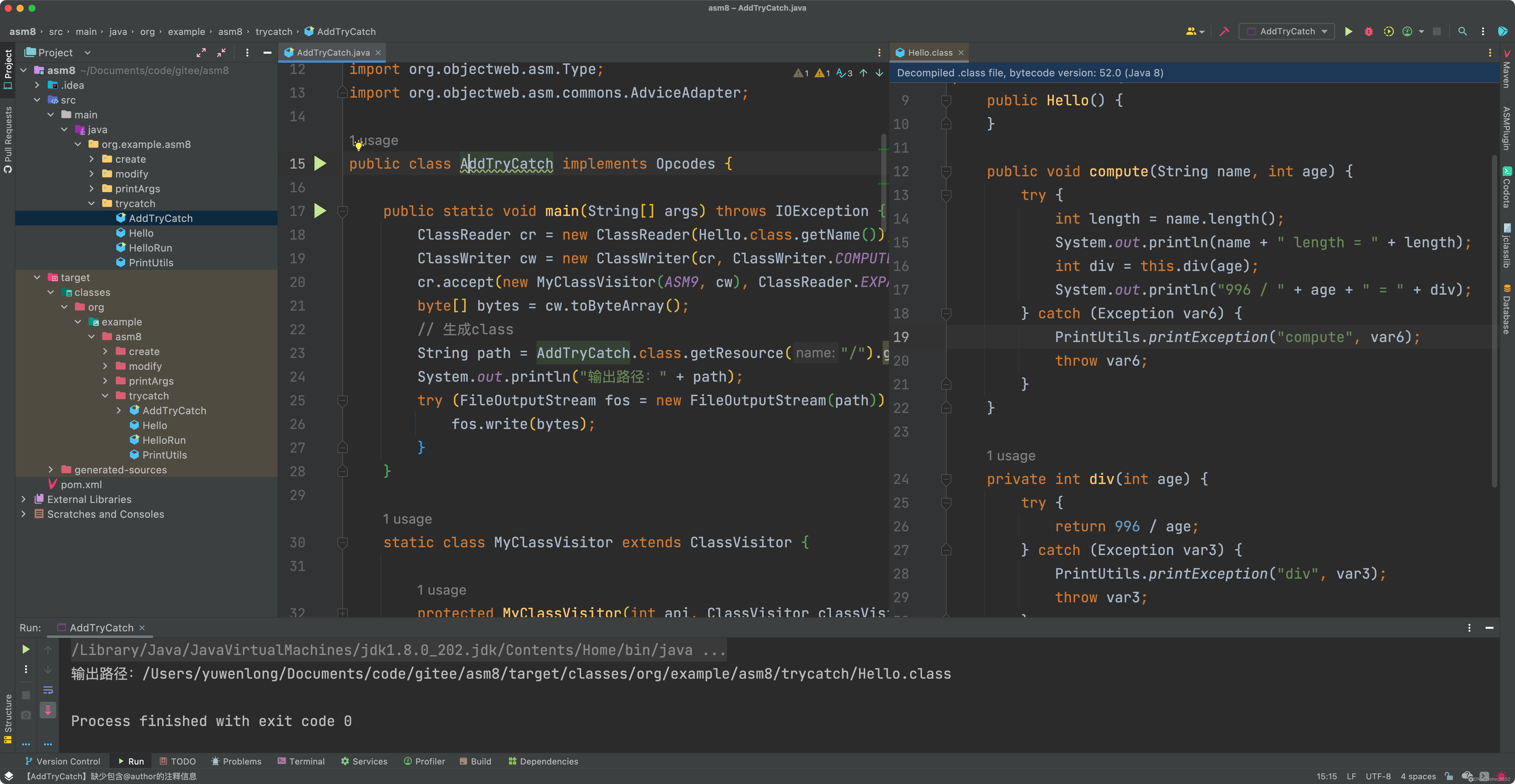Rerun AddTryCatch in Run panel
Image resolution: width=1515 pixels, height=784 pixels.
coord(26,649)
